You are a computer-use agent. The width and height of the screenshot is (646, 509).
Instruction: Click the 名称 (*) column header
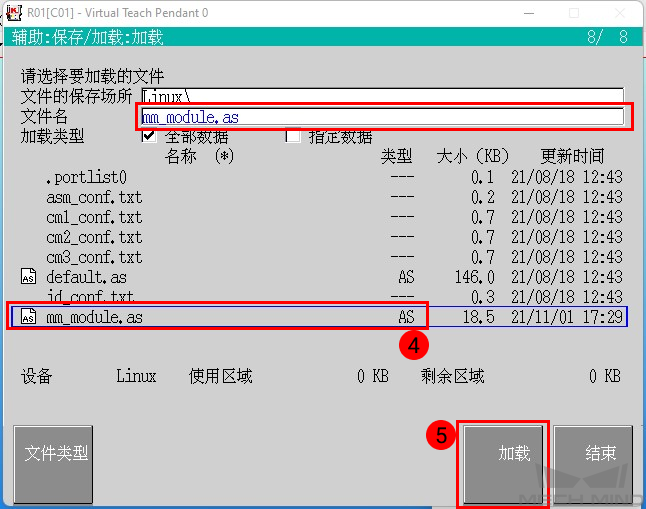199,156
